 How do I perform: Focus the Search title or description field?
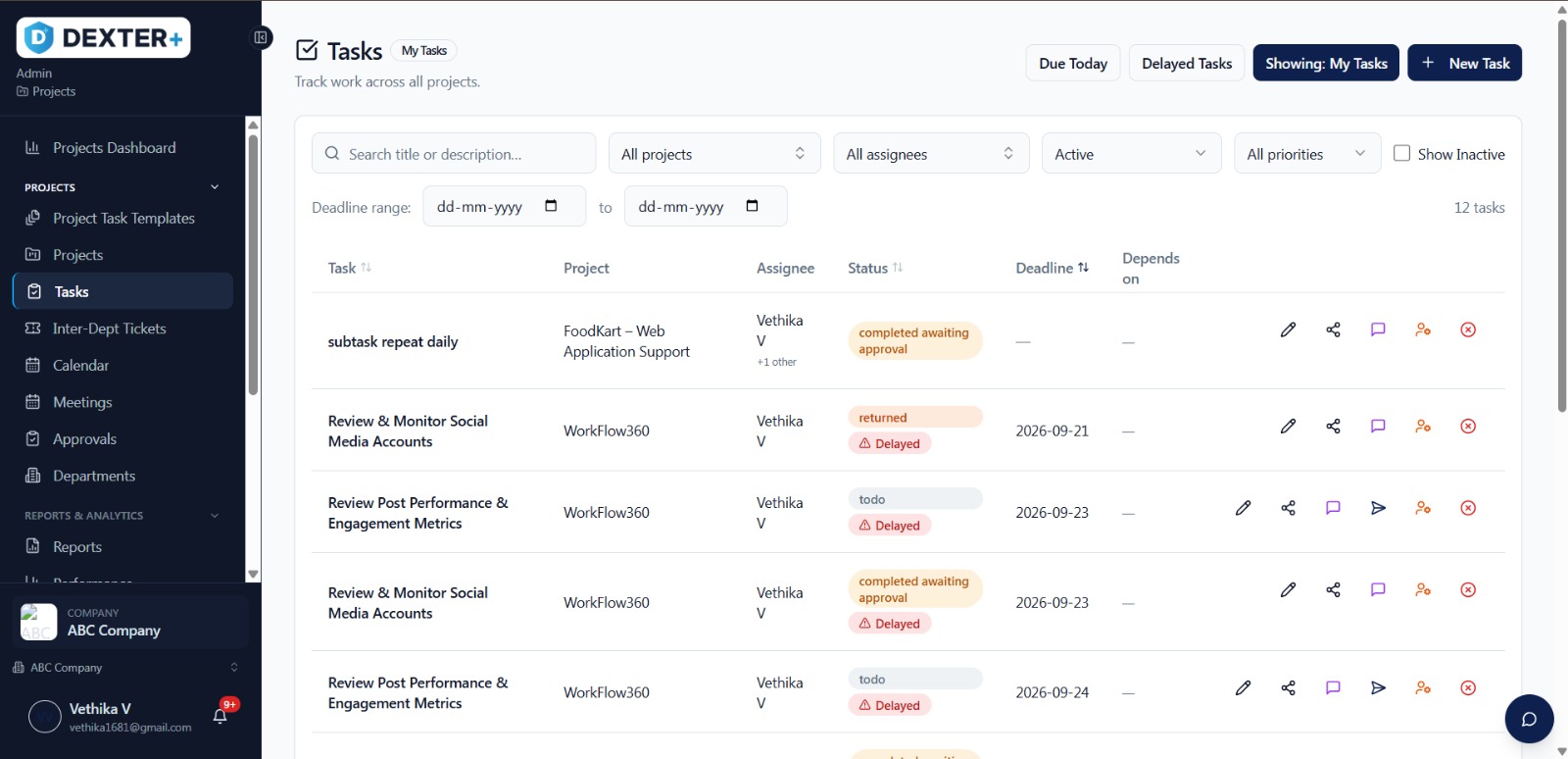pyautogui.click(x=454, y=153)
